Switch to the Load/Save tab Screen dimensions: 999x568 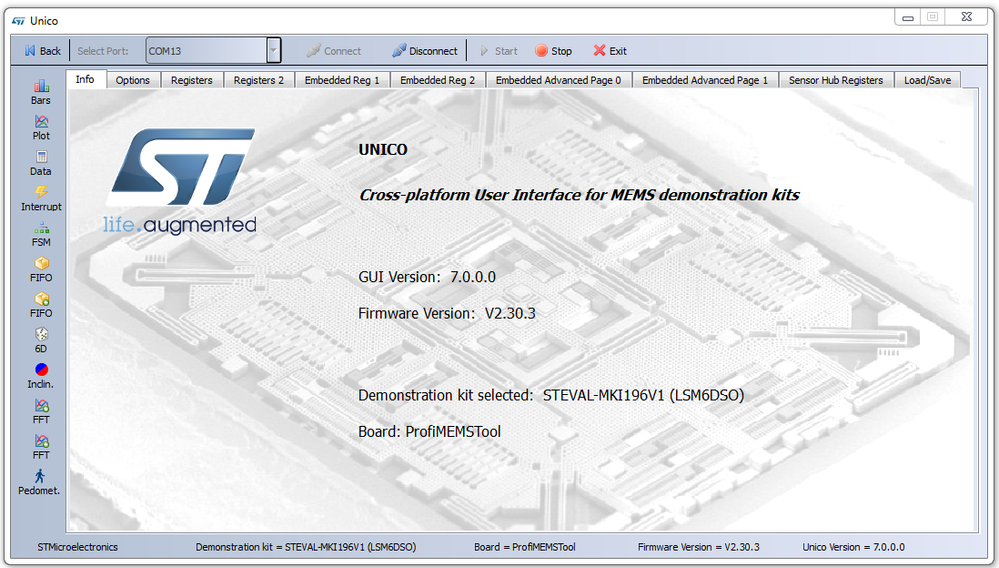pos(928,80)
